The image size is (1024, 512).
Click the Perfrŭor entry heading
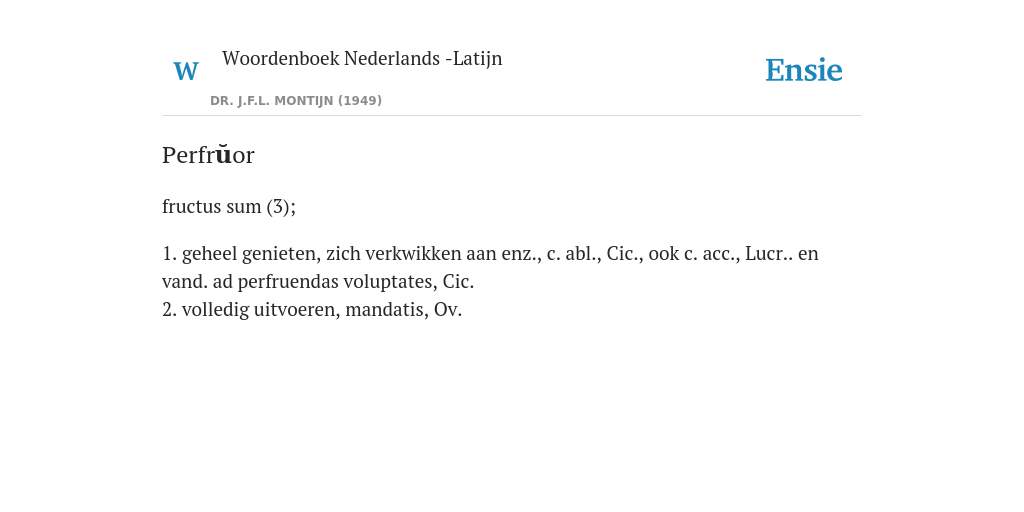[x=208, y=155]
